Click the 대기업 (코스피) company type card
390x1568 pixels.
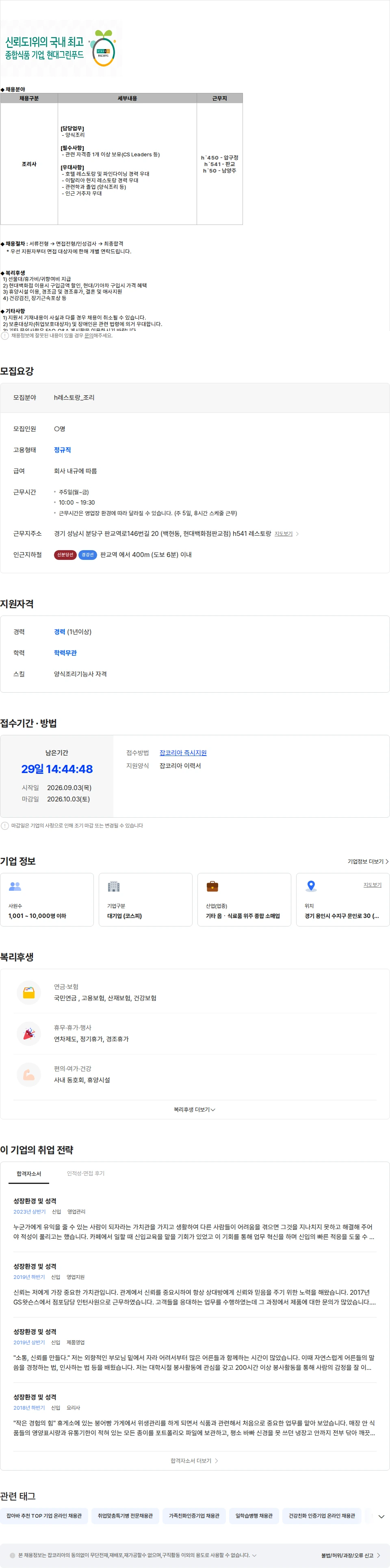click(145, 900)
